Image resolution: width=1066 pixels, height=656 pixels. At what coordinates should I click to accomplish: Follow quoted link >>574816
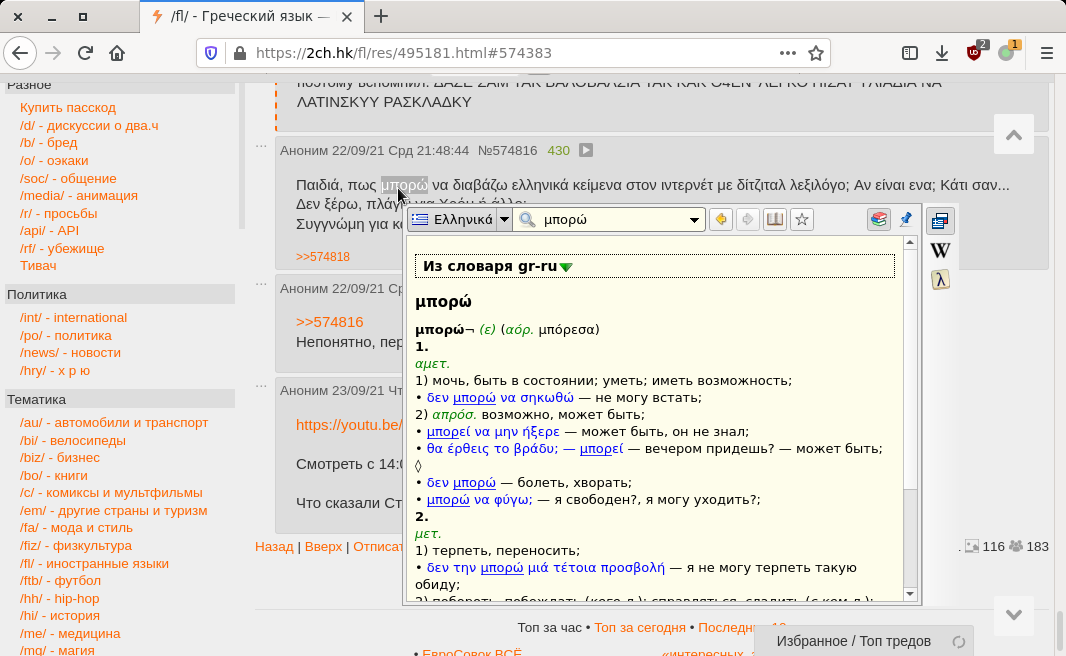[330, 322]
